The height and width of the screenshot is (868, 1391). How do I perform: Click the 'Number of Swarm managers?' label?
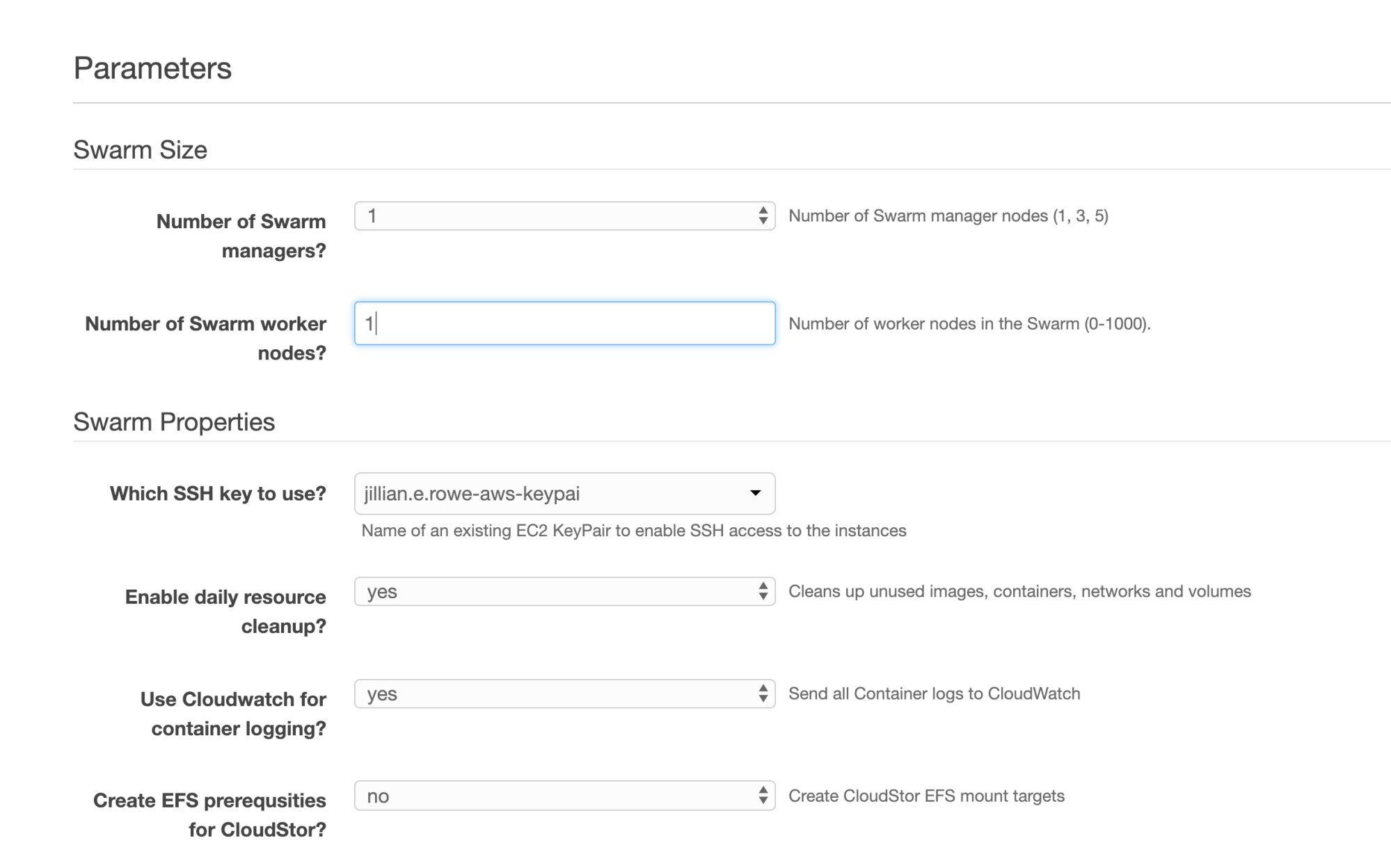pyautogui.click(x=241, y=236)
